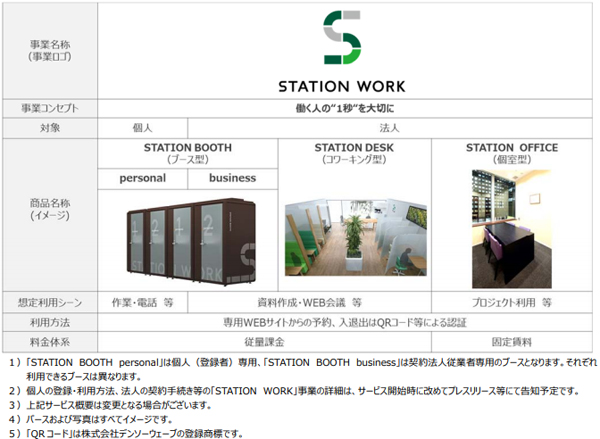Click the STATION DESK coworking space photo
Image resolution: width=600 pixels, height=439 pixels.
click(x=355, y=237)
